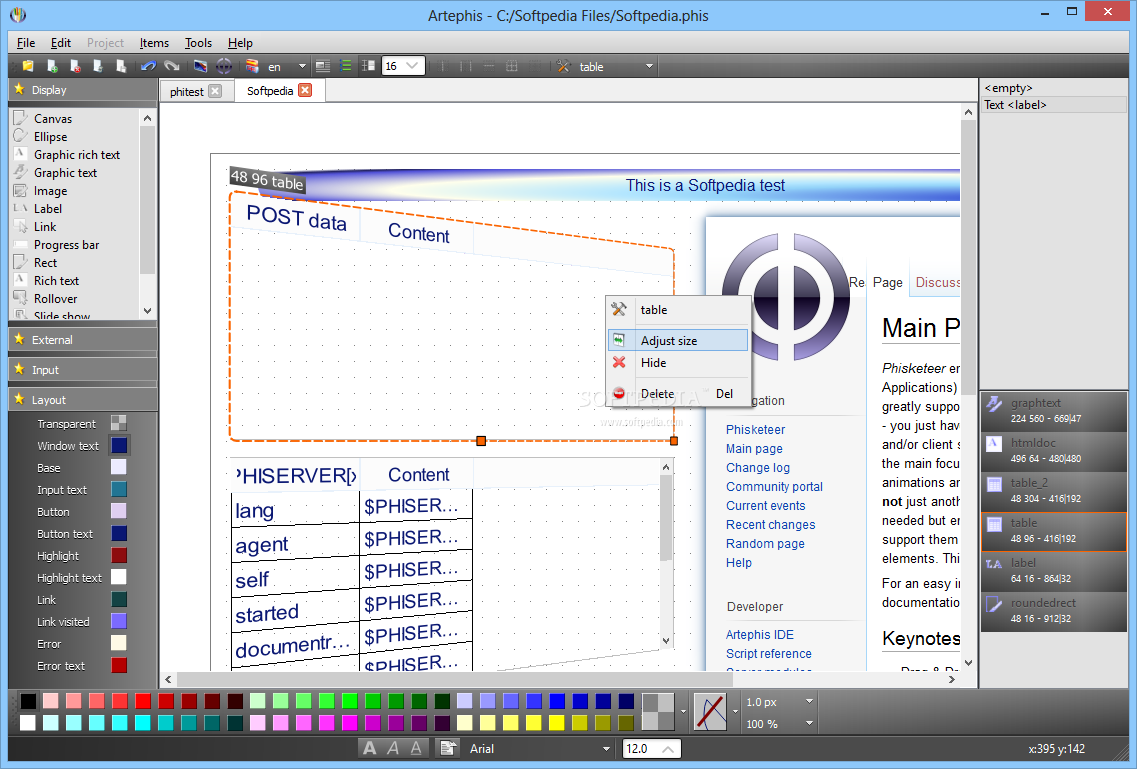Viewport: 1137px width, 769px height.
Task: Toggle italic text formatting
Action: point(393,748)
